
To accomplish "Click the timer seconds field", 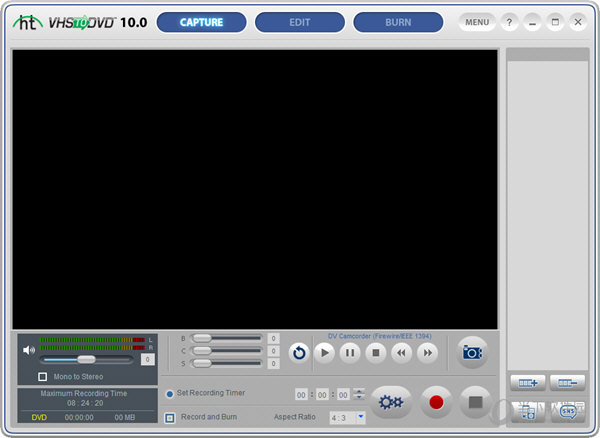I will 343,395.
